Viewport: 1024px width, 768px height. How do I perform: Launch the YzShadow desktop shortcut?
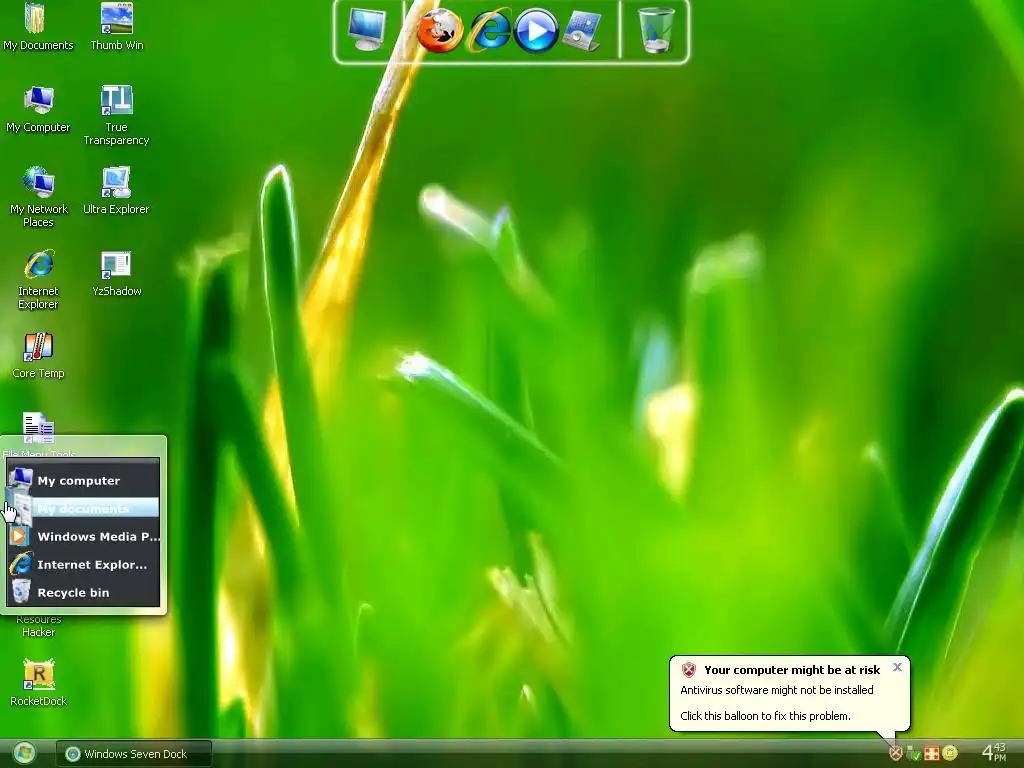click(116, 272)
